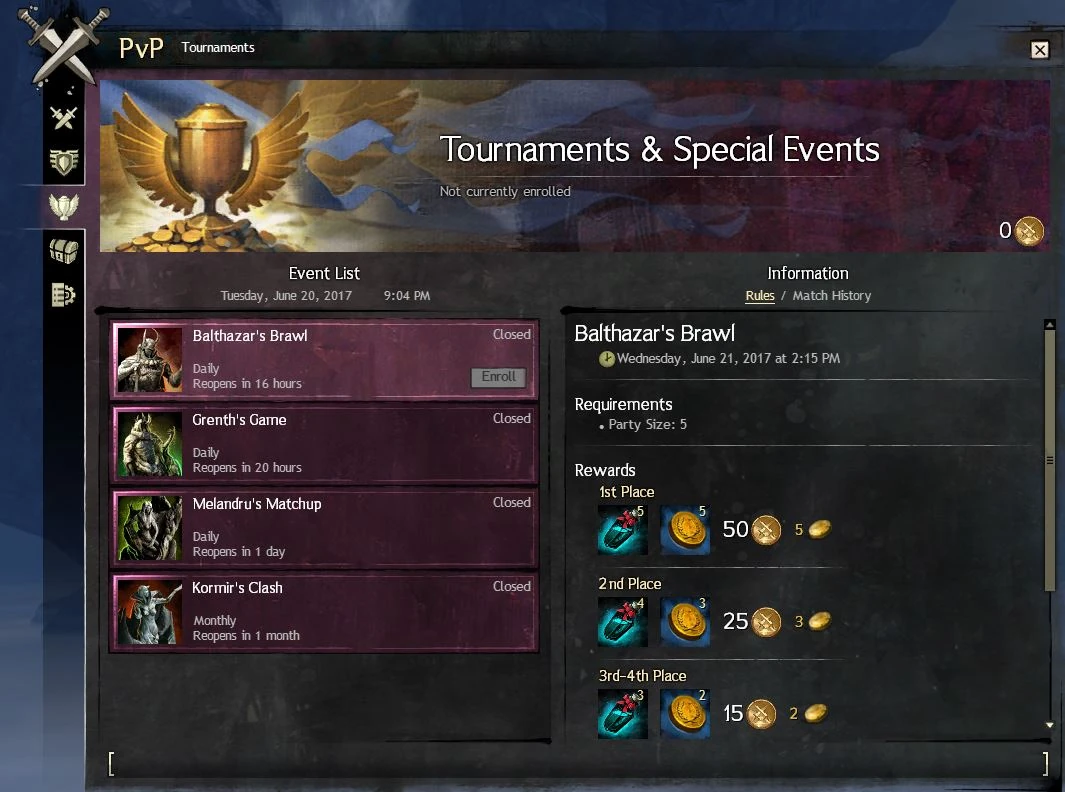Select the winged trophy tournaments icon
Viewport: 1065px width, 792px height.
pos(64,206)
